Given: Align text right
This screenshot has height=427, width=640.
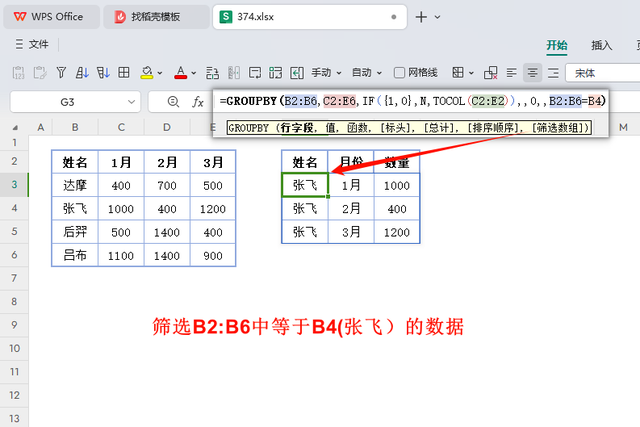Looking at the screenshot, I should (x=553, y=73).
